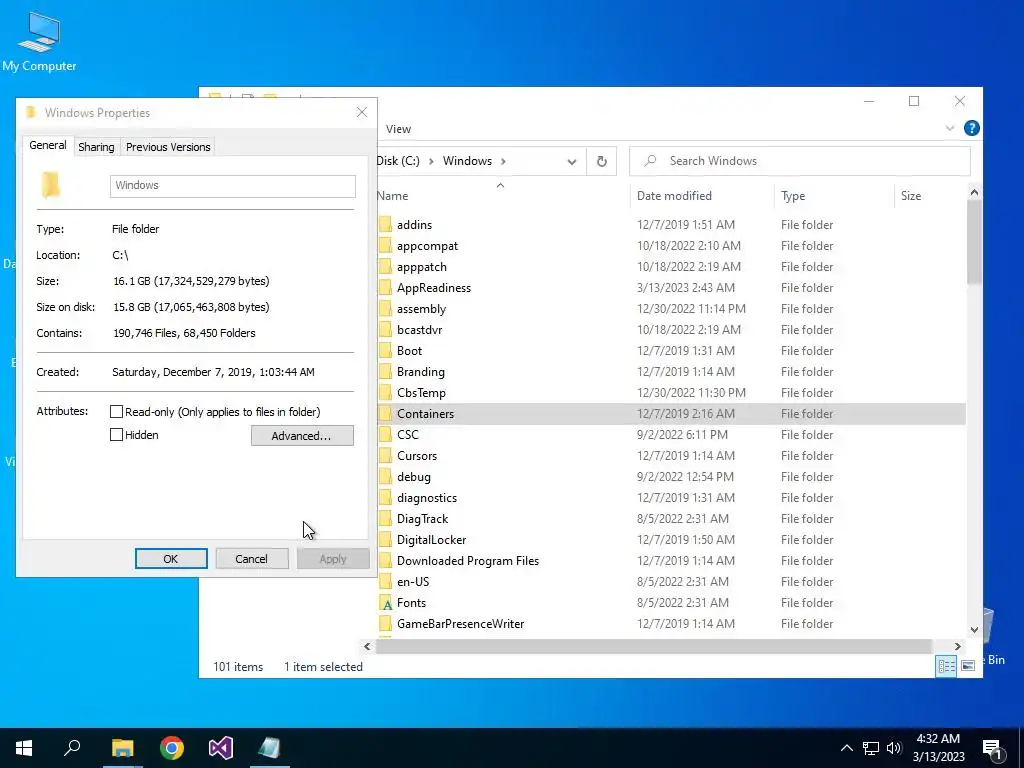The height and width of the screenshot is (768, 1024).
Task: Select the DigitalLocker folder
Action: 432,540
